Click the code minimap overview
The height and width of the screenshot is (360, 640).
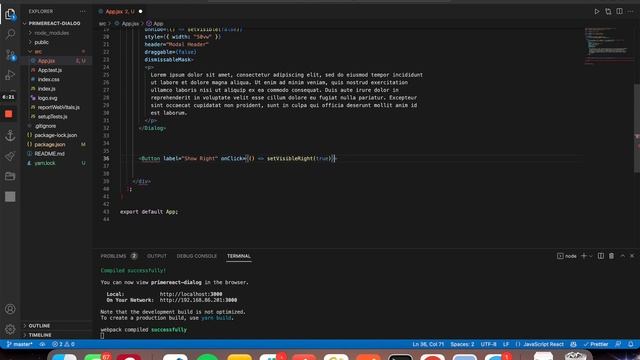coord(608,45)
